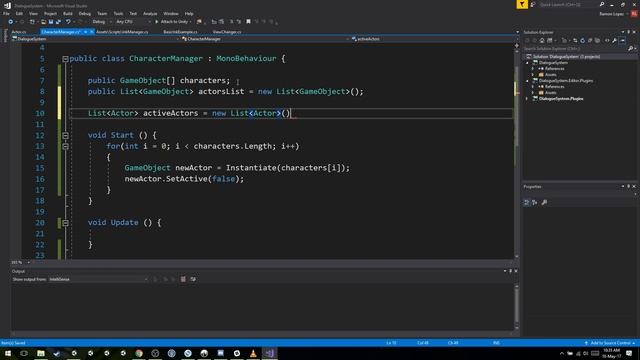The height and width of the screenshot is (360, 640).
Task: Open the Tools menu
Action: click(x=118, y=13)
